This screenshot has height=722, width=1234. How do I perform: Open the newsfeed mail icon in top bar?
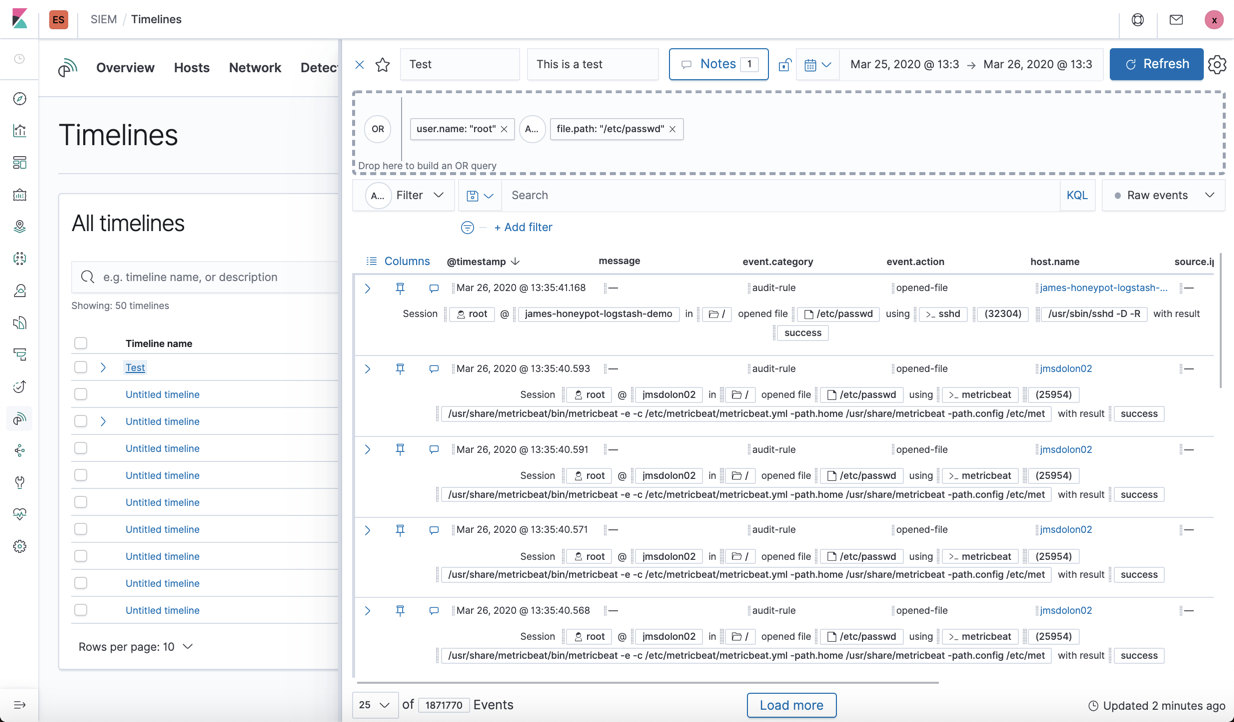[x=1176, y=20]
